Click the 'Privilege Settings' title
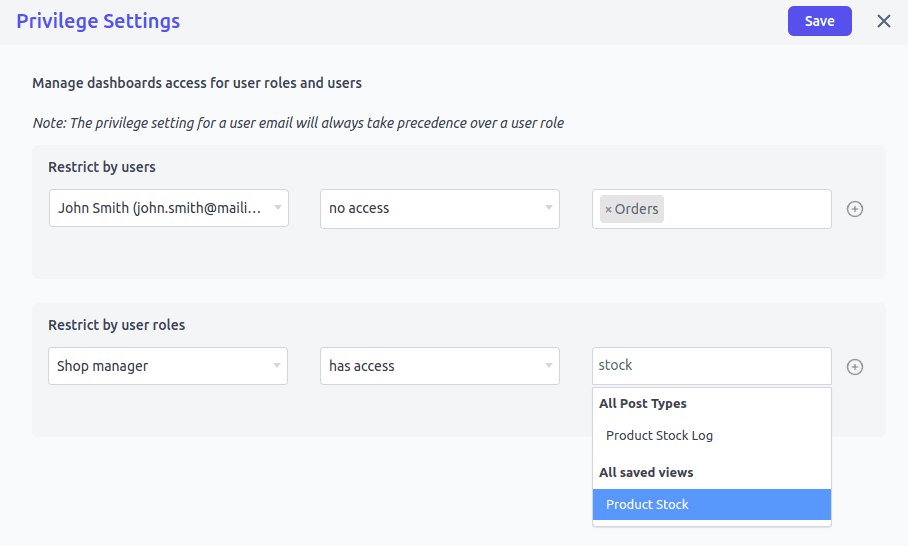This screenshot has height=546, width=908. point(98,21)
